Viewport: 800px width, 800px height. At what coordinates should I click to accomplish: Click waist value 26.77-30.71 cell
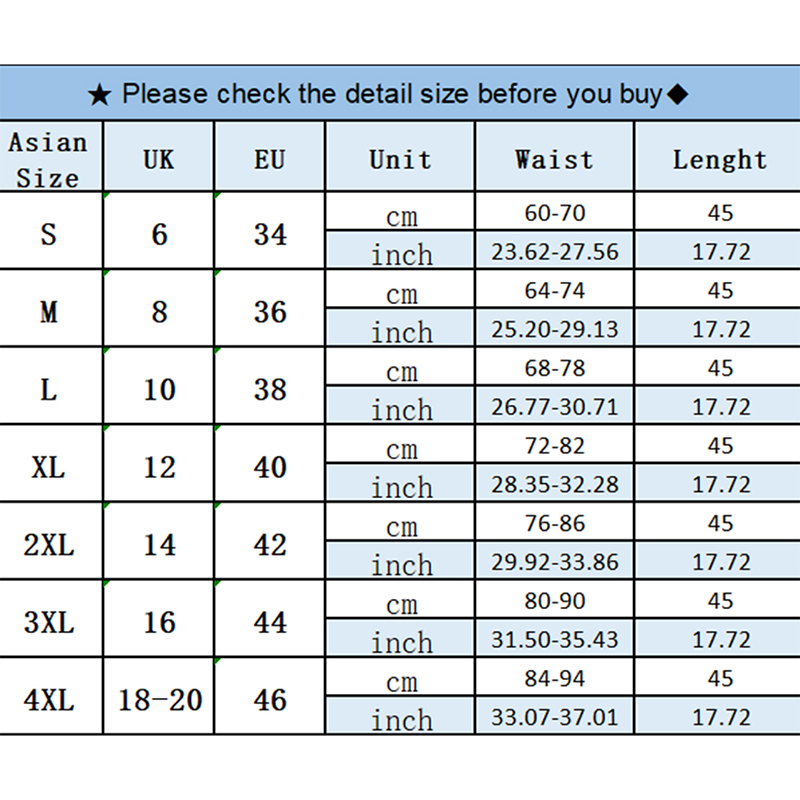pyautogui.click(x=554, y=407)
